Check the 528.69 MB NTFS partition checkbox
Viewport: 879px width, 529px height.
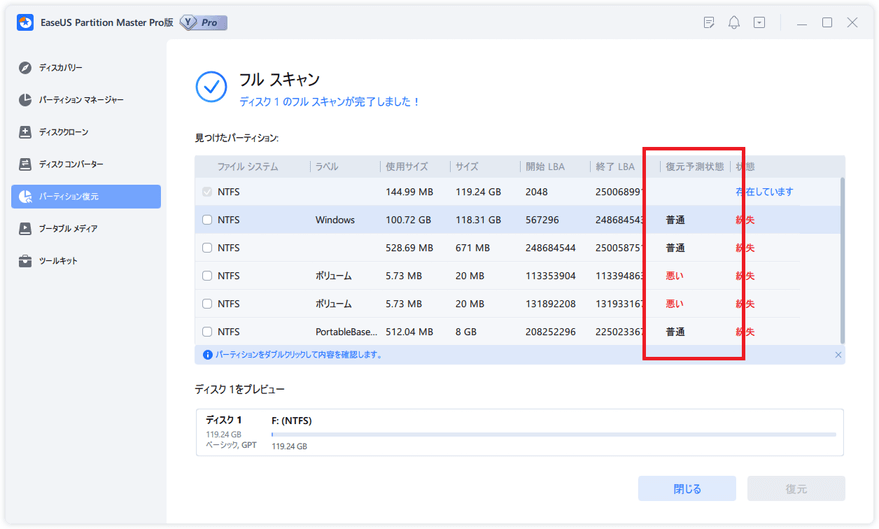(207, 248)
